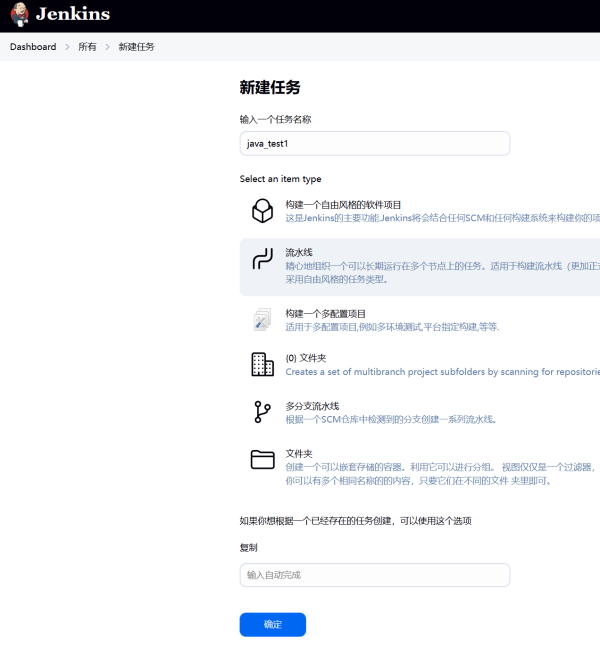Select the multi-configuration project icon
This screenshot has width=600, height=657.
(262, 320)
